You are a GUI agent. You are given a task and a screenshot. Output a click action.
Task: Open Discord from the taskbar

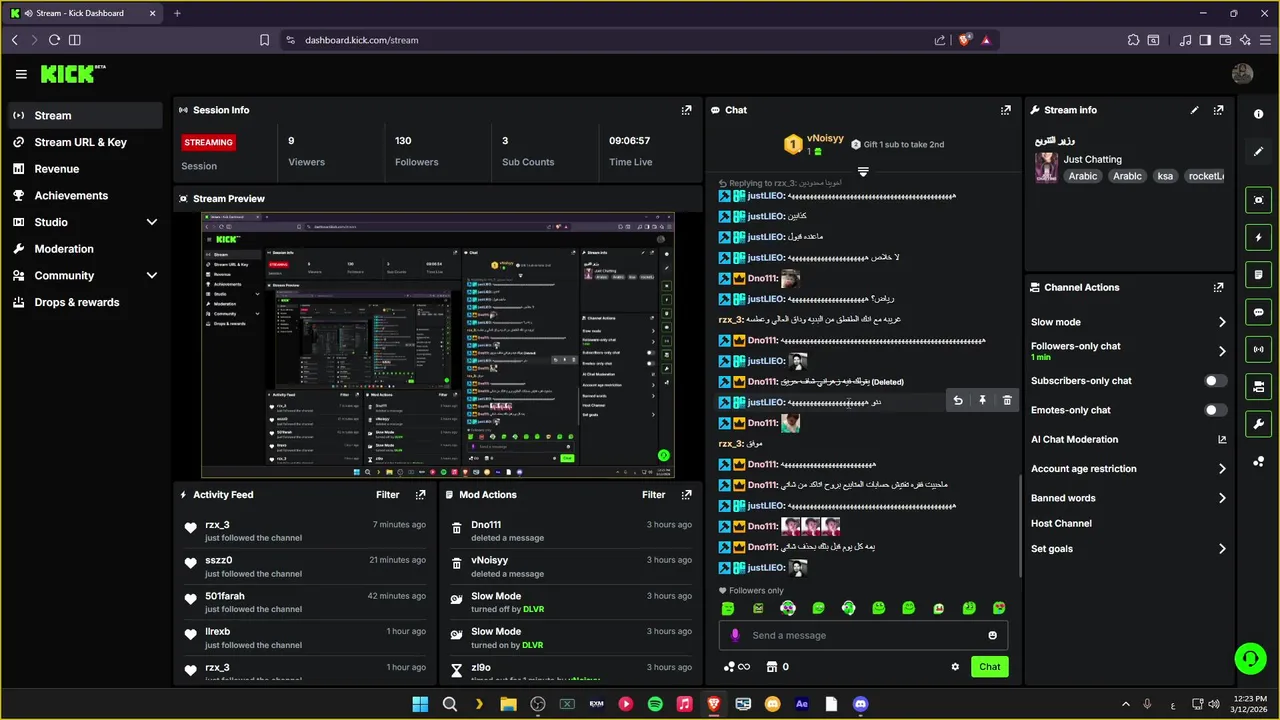pyautogui.click(x=860, y=704)
